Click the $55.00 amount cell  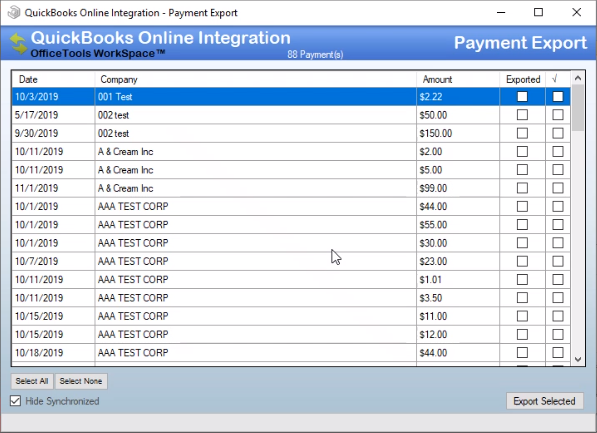point(458,225)
